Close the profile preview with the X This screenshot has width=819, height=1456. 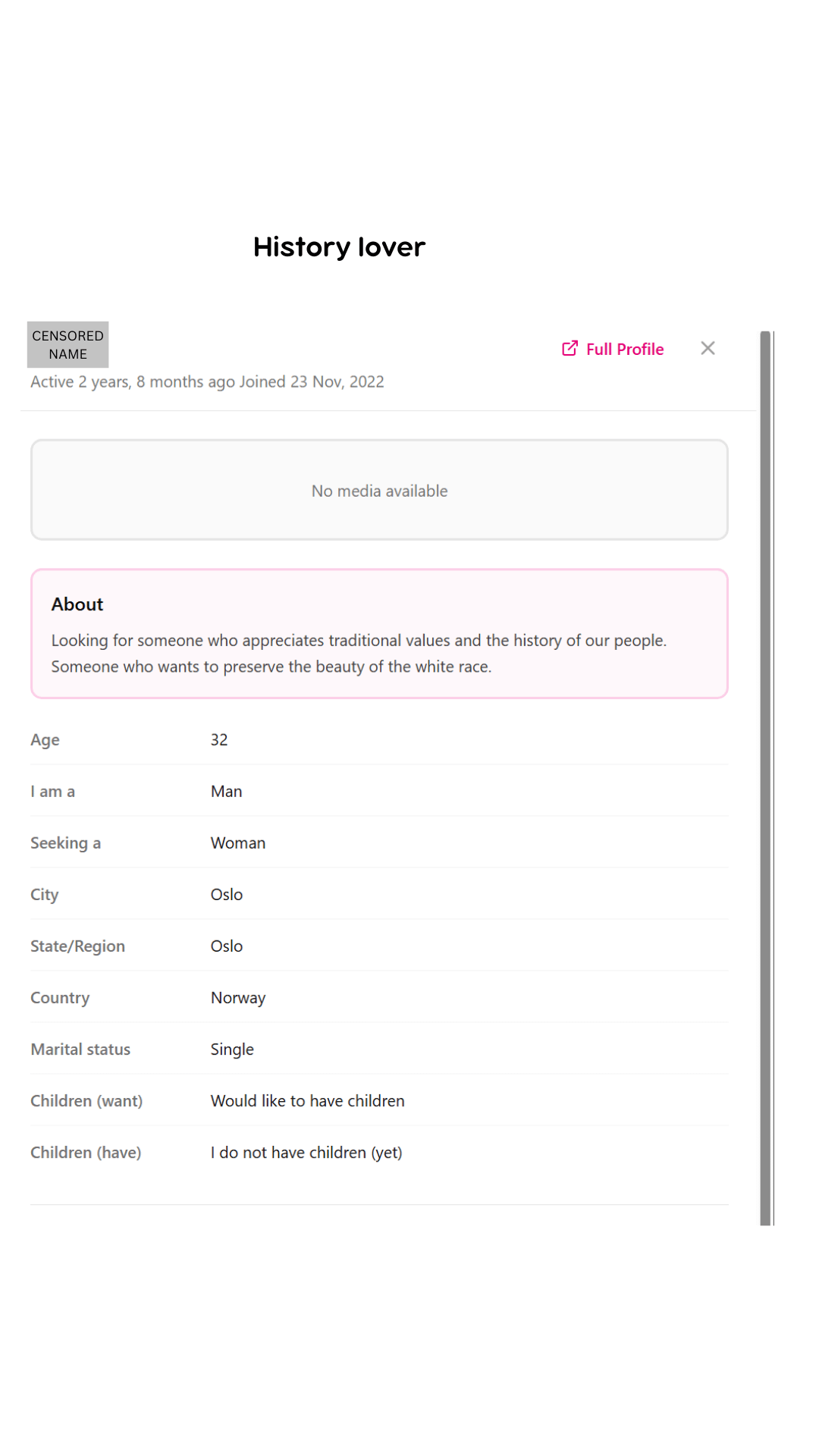click(x=708, y=348)
